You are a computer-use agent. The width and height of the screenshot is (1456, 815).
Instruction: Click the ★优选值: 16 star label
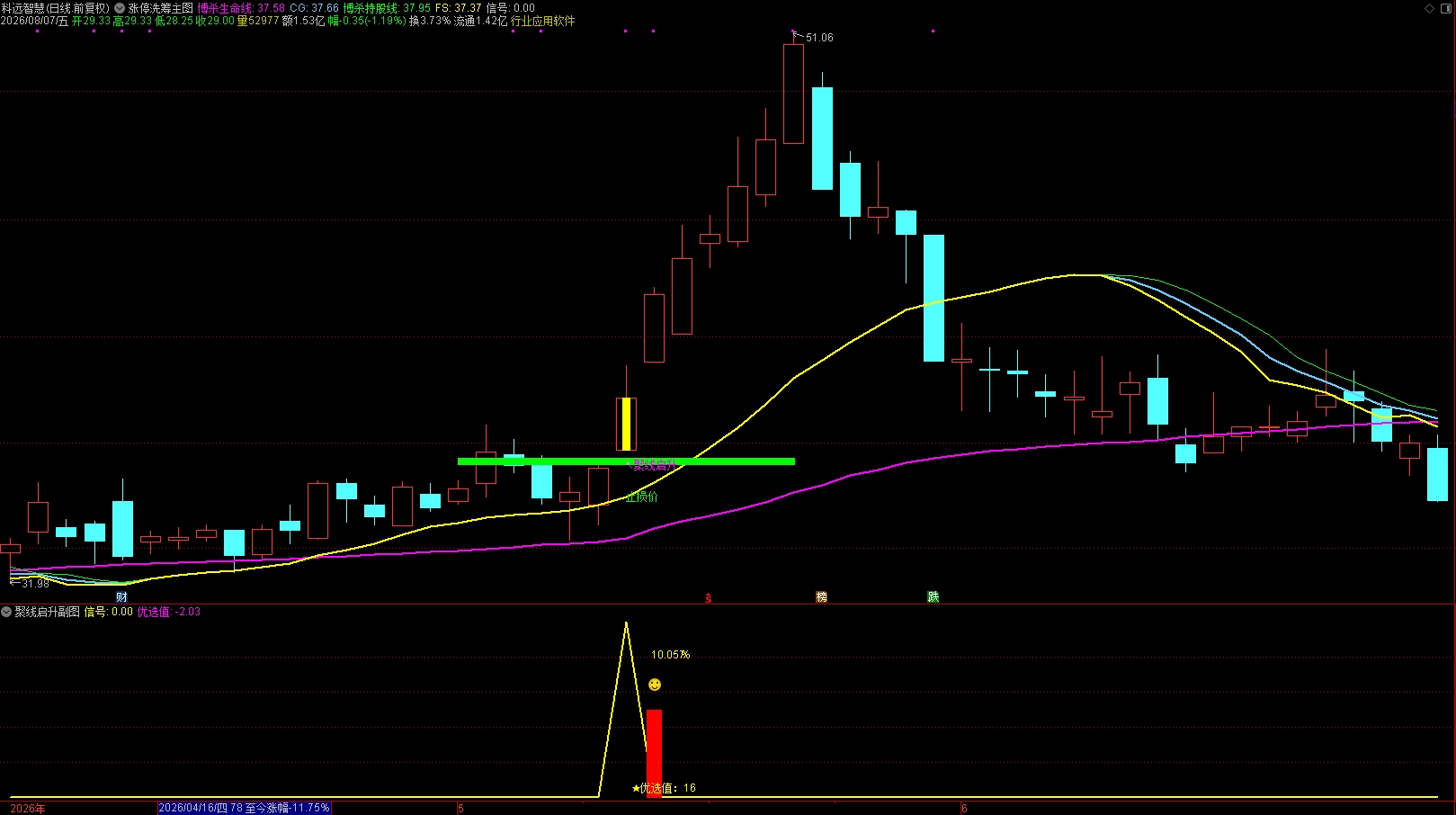click(664, 788)
